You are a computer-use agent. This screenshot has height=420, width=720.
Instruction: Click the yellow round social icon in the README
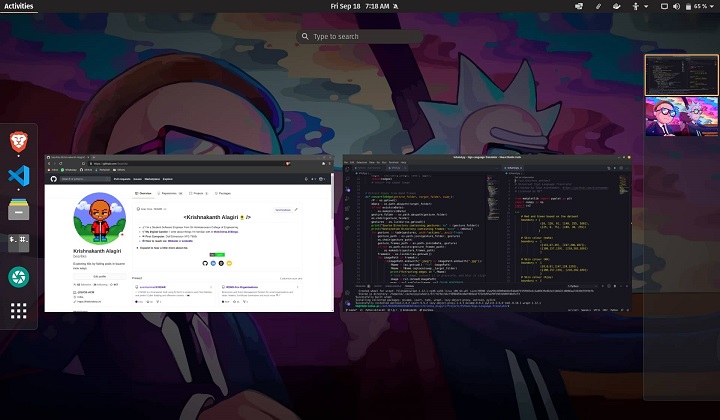(x=229, y=263)
